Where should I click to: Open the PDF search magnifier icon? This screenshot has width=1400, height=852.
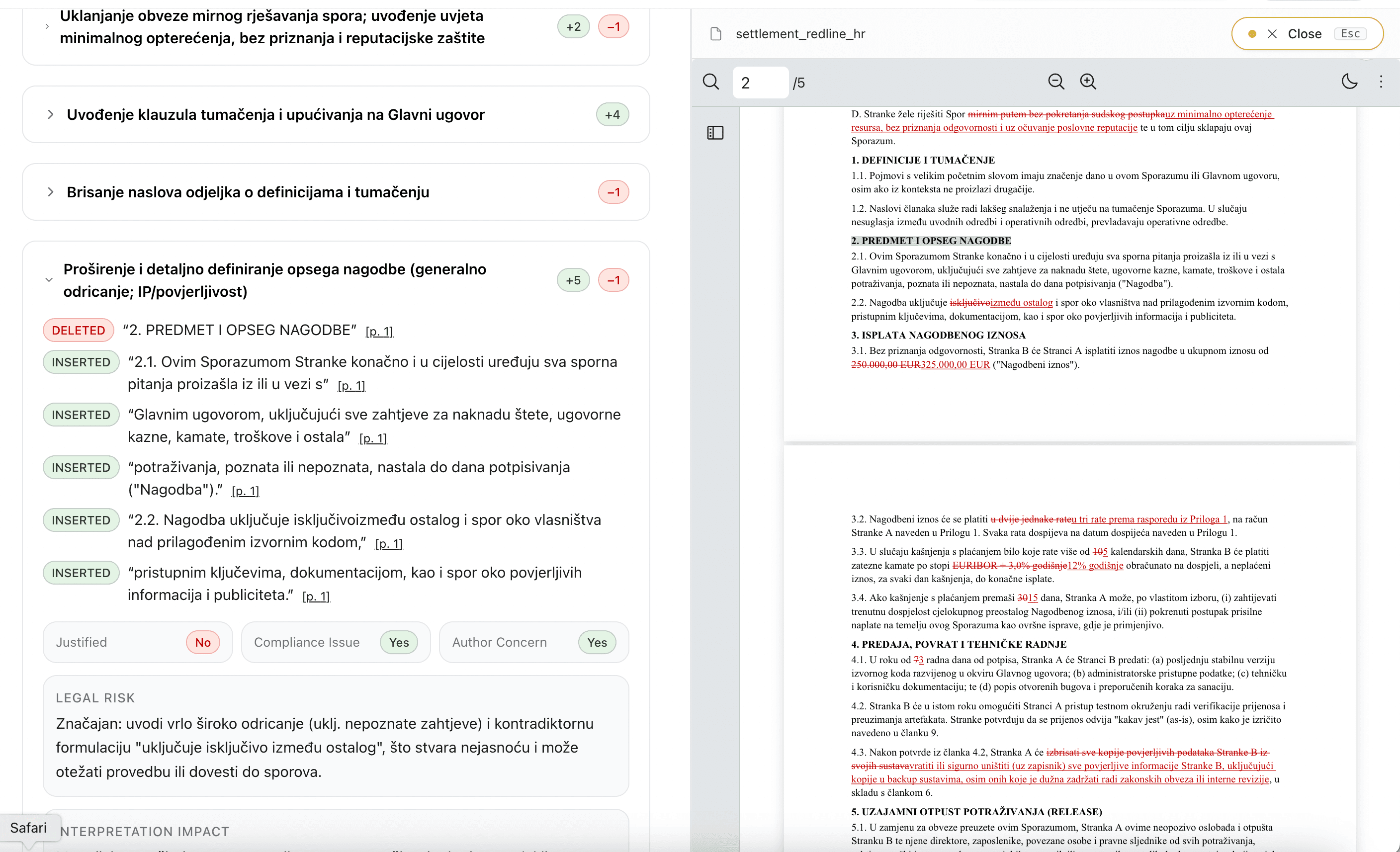[x=711, y=83]
